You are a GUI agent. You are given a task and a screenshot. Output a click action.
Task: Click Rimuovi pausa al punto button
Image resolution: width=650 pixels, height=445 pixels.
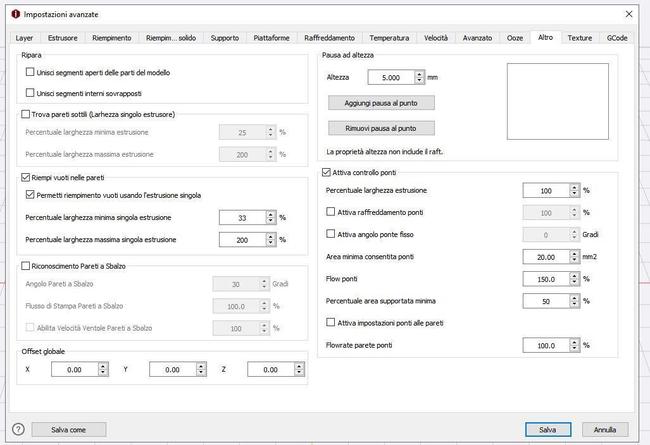[381, 128]
